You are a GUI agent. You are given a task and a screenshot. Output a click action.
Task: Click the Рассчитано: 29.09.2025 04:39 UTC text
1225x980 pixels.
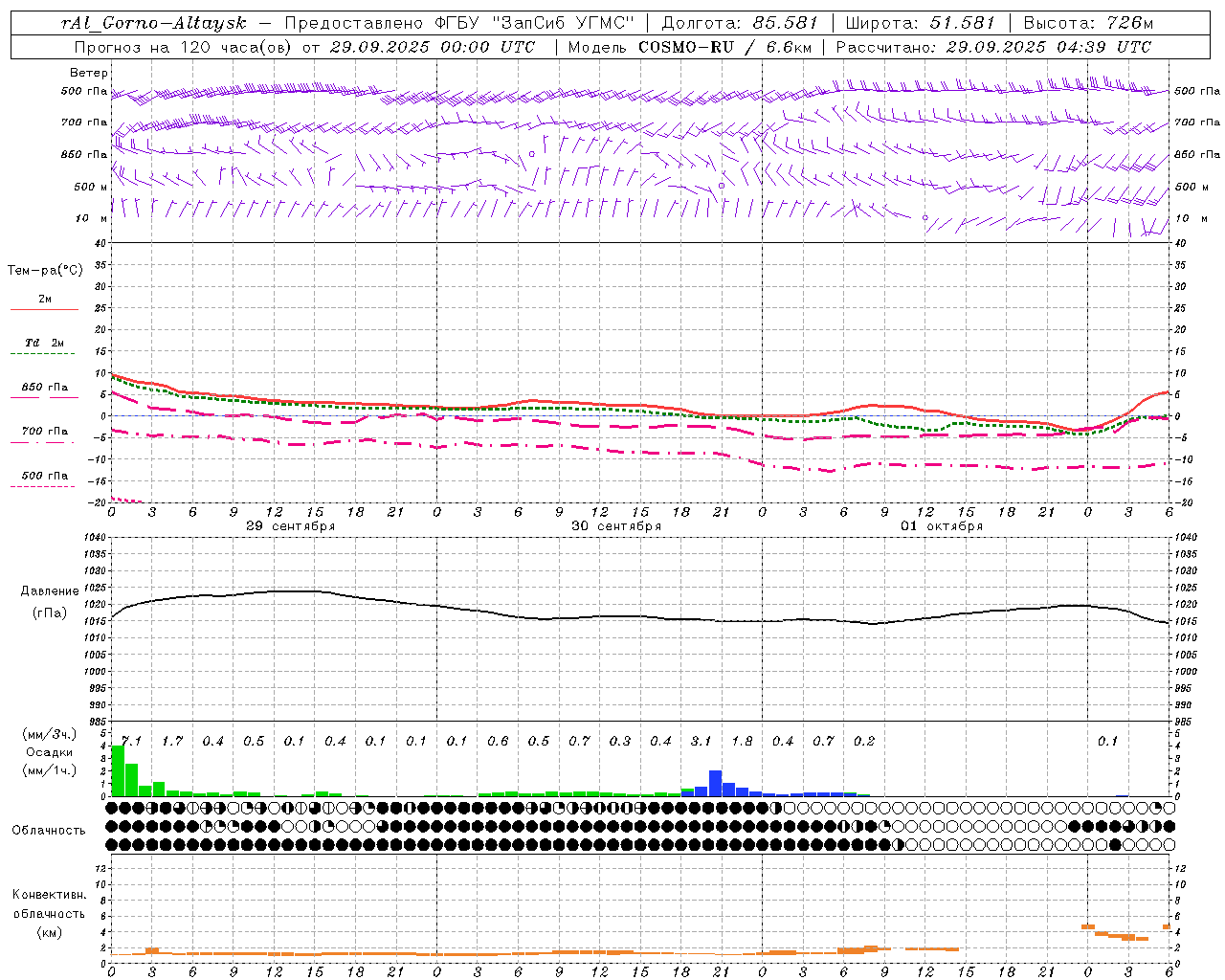tap(993, 47)
